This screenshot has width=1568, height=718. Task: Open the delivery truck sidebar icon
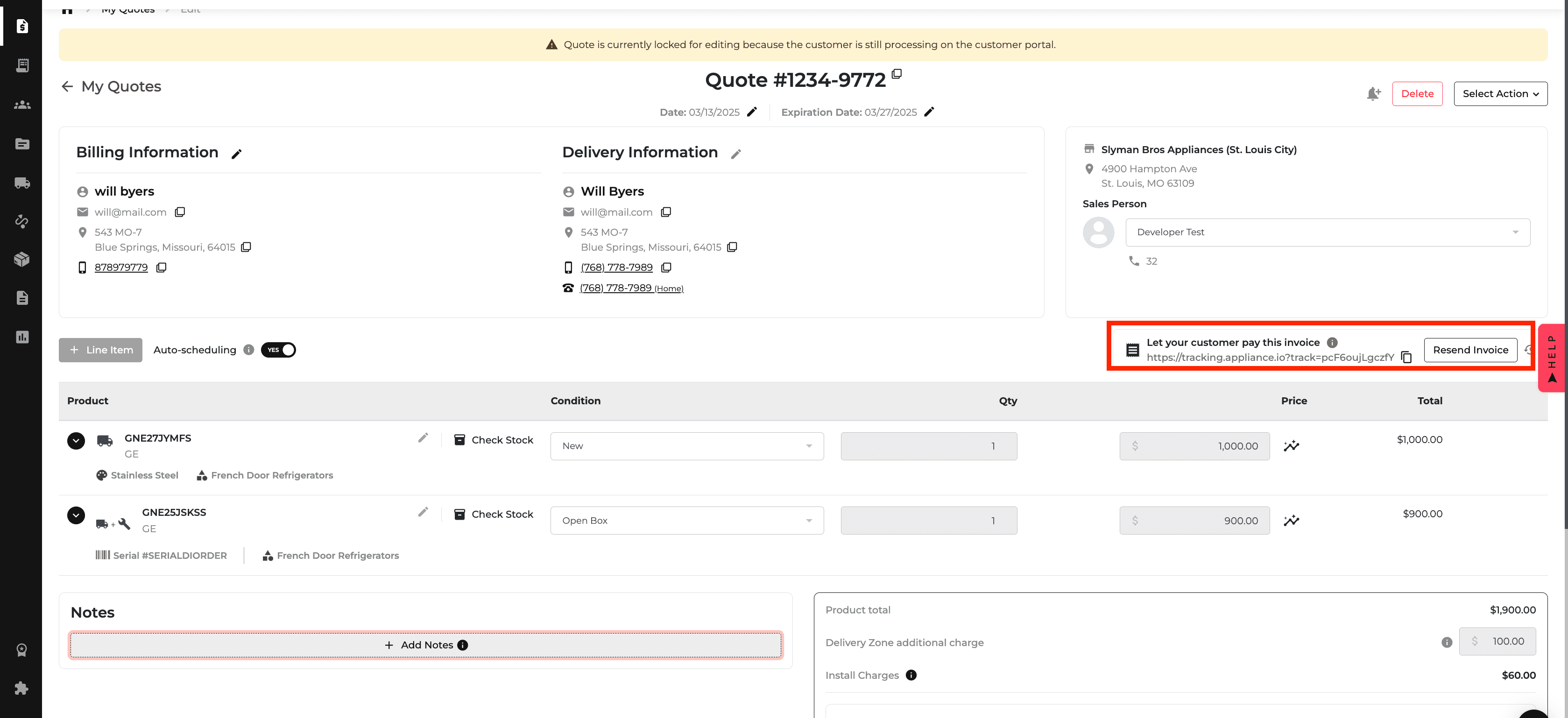pyautogui.click(x=22, y=183)
